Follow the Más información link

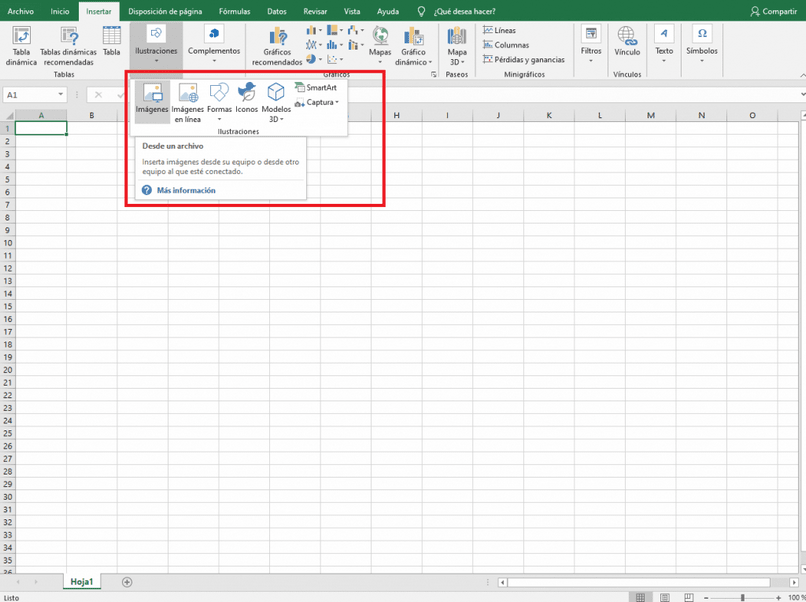[186, 190]
